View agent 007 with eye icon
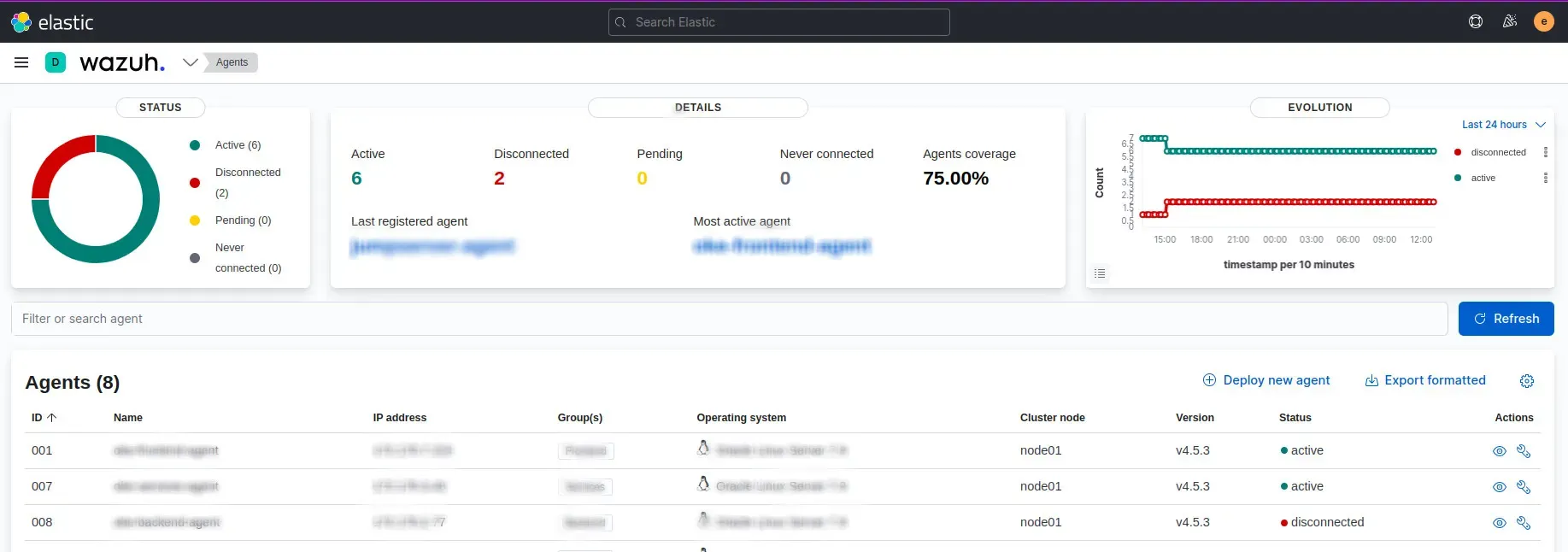 [1499, 487]
